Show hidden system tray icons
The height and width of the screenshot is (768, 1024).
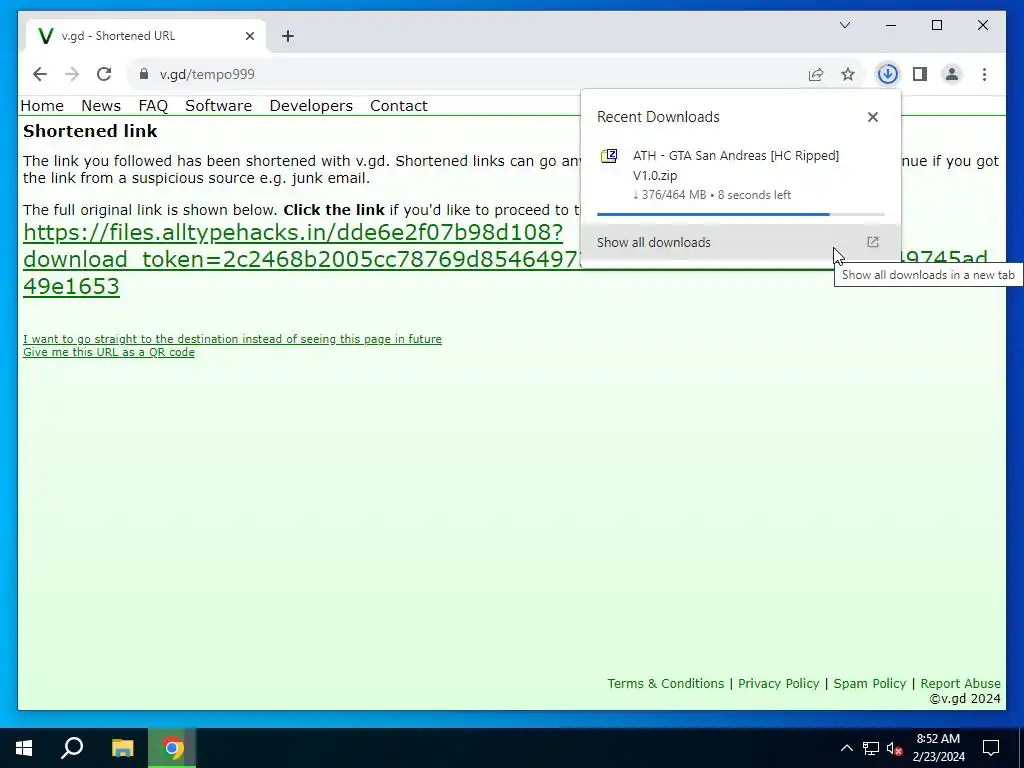click(x=846, y=748)
